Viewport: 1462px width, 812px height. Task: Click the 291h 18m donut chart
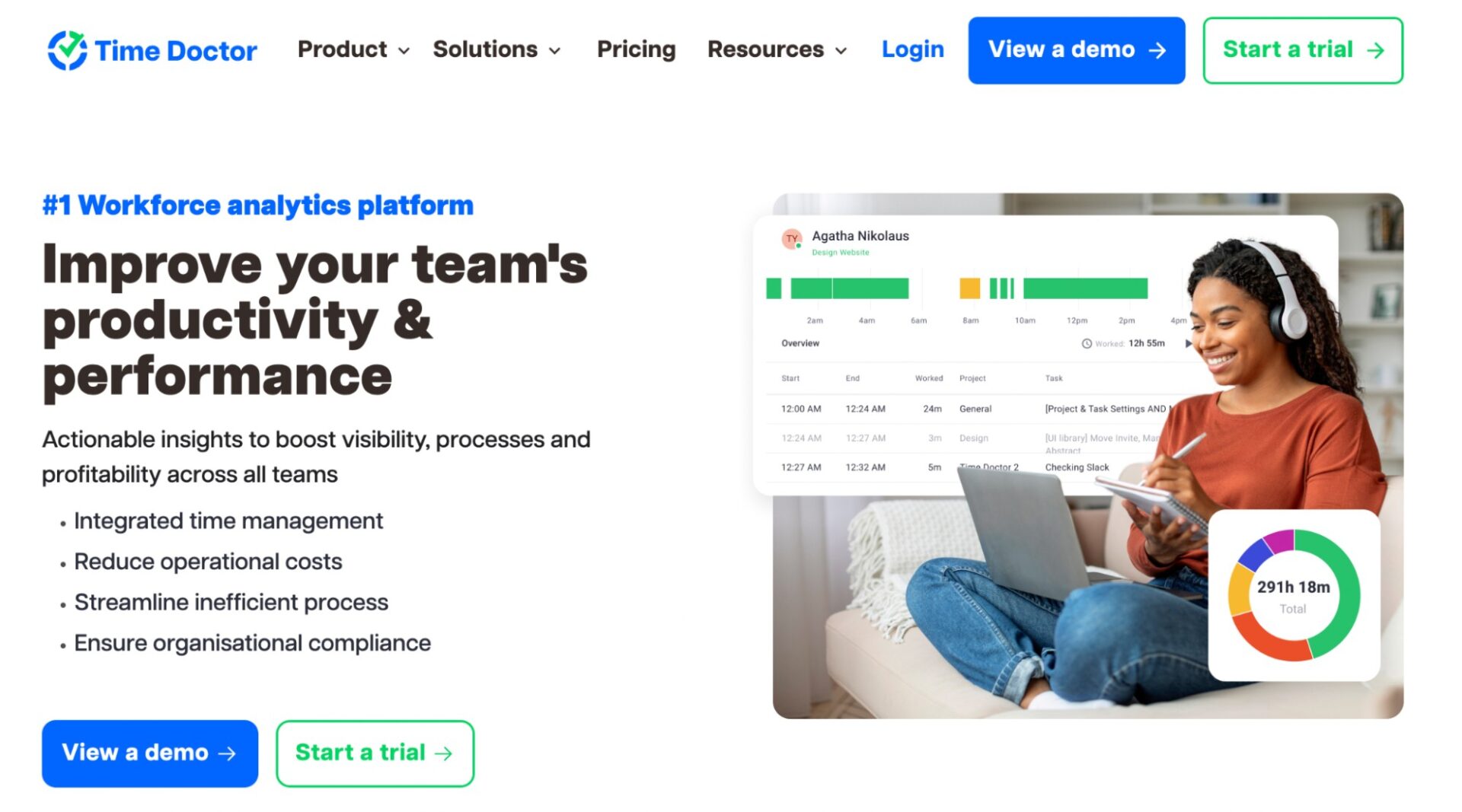pos(1293,593)
